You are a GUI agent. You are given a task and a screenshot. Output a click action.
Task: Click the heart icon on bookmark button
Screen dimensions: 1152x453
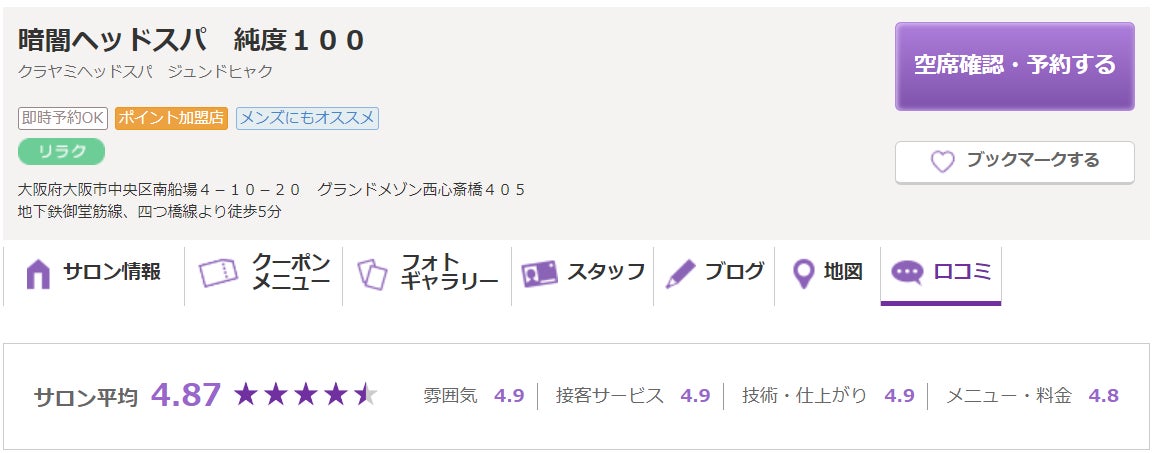942,161
